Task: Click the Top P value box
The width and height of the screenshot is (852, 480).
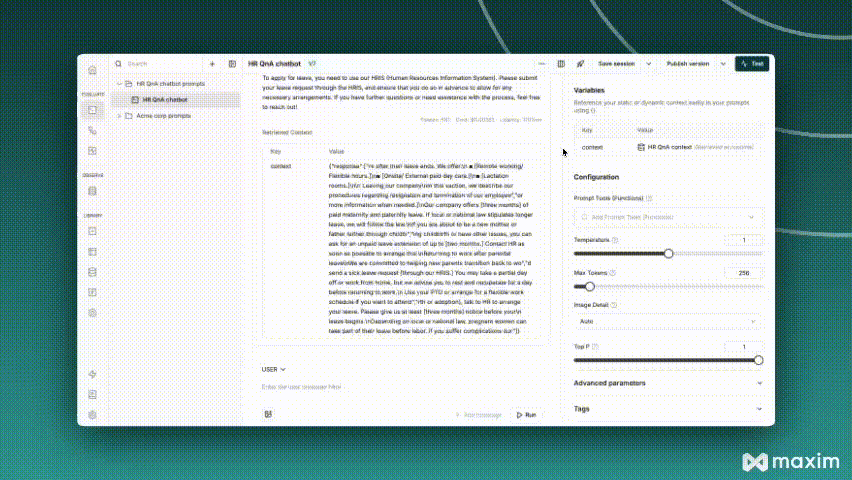Action: 743,346
